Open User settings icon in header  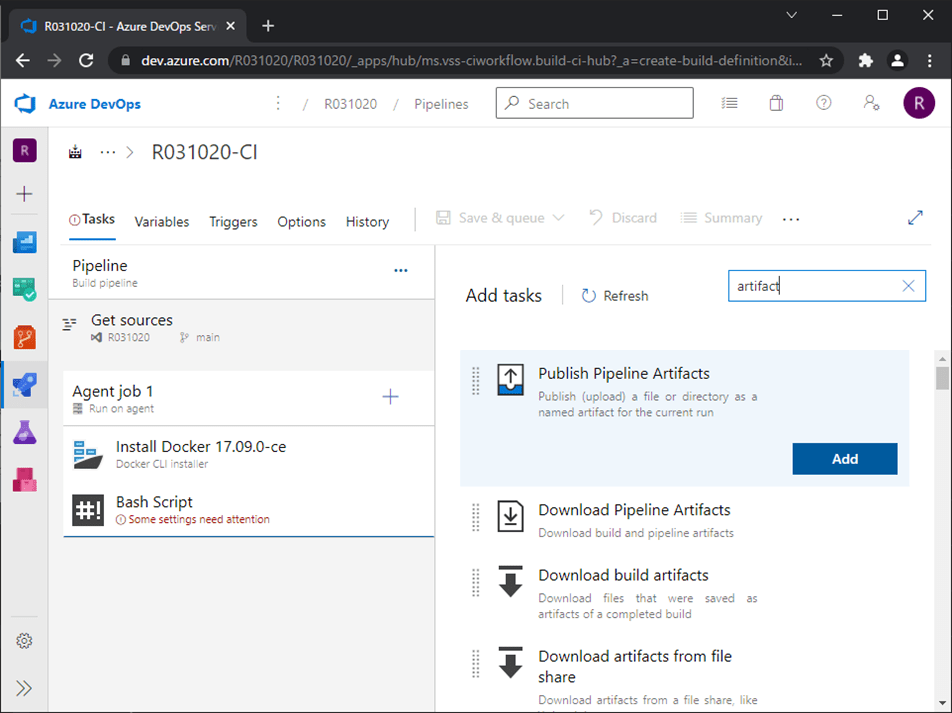[871, 103]
